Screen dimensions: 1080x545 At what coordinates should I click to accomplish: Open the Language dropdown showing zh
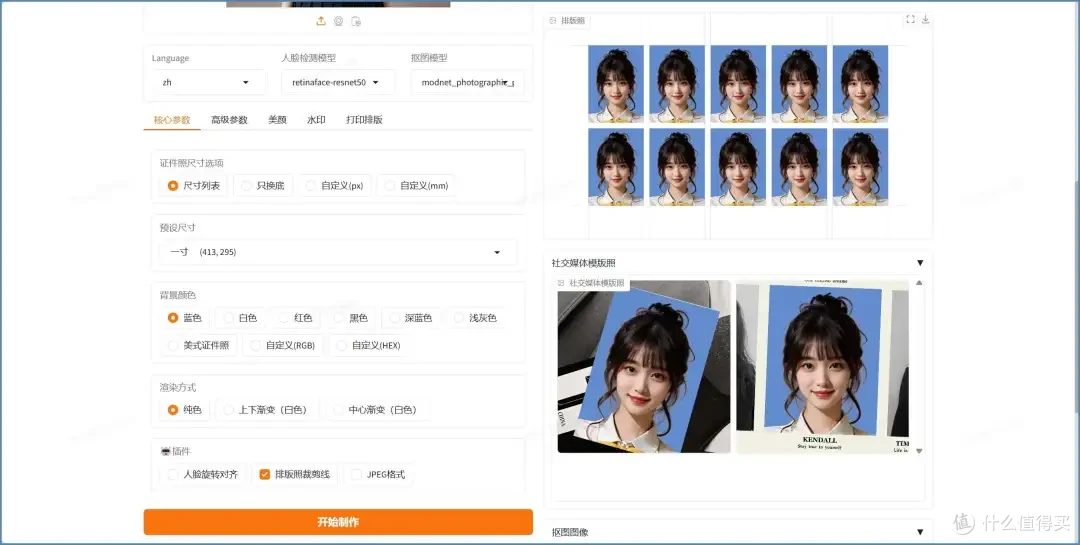(x=209, y=82)
